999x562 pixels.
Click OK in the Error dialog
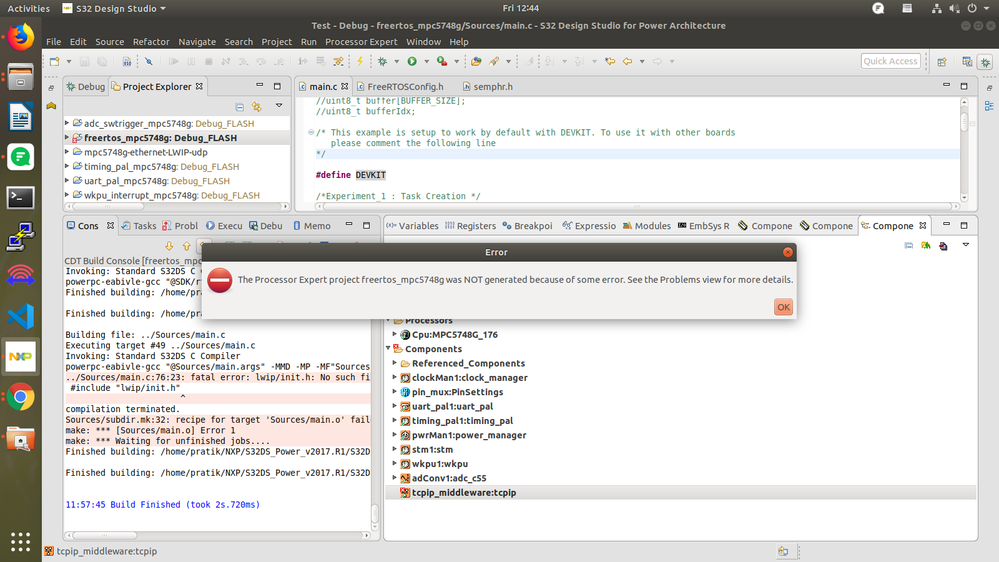point(783,306)
